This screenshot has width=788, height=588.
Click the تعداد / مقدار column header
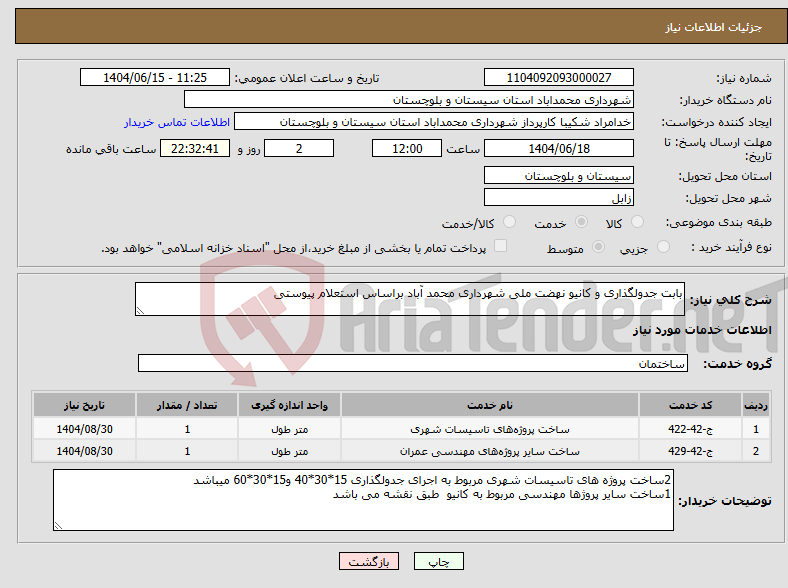[x=187, y=405]
